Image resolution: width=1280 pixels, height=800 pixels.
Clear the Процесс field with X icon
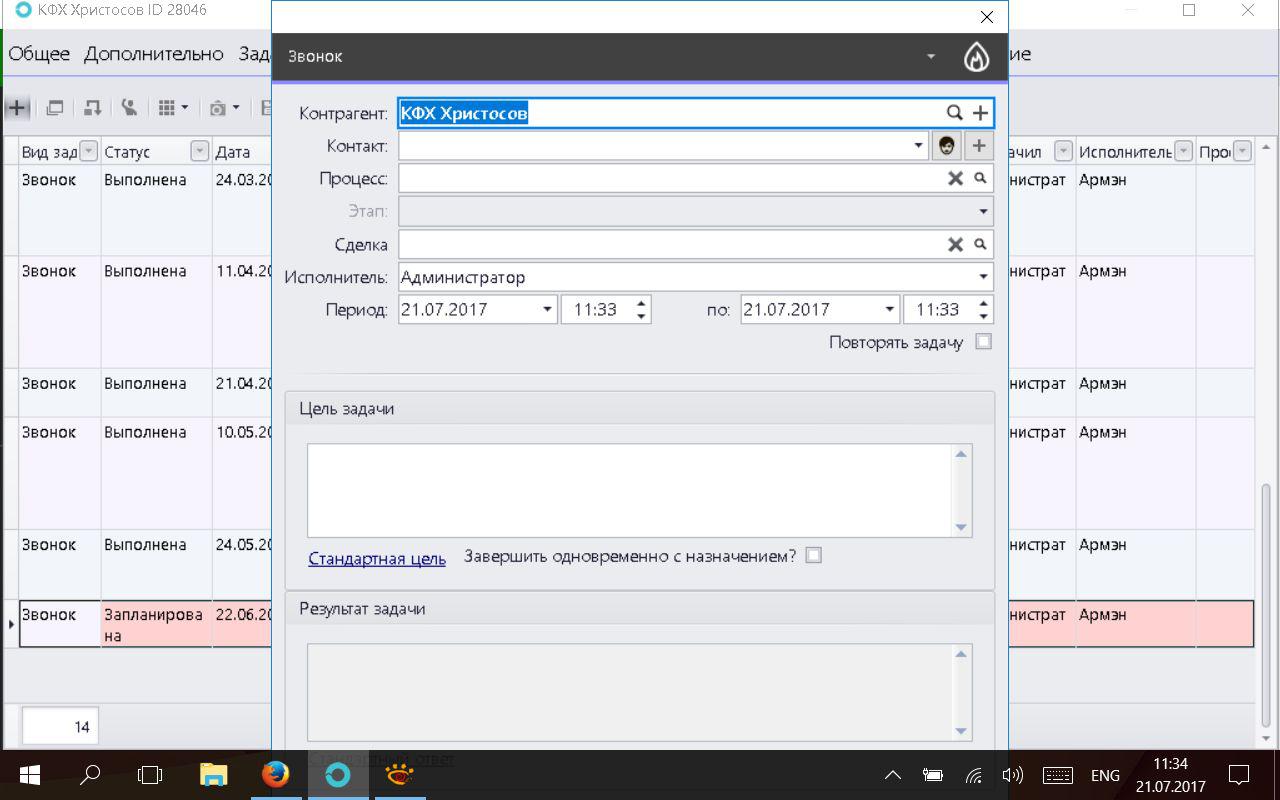point(955,178)
